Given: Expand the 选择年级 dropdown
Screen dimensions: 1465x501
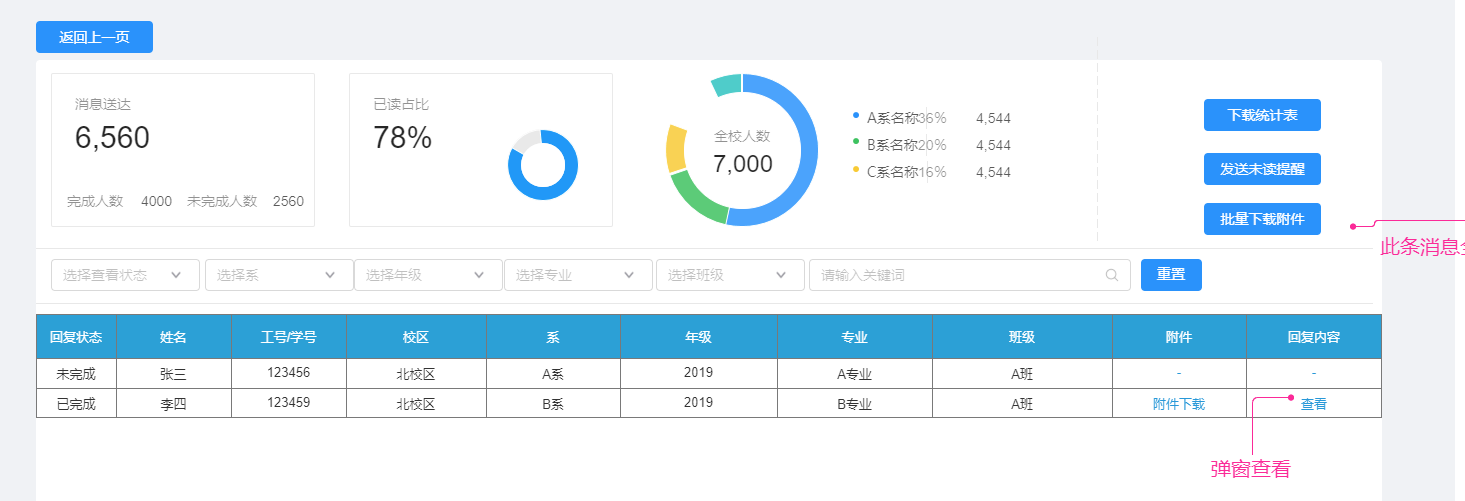Looking at the screenshot, I should click(x=428, y=275).
